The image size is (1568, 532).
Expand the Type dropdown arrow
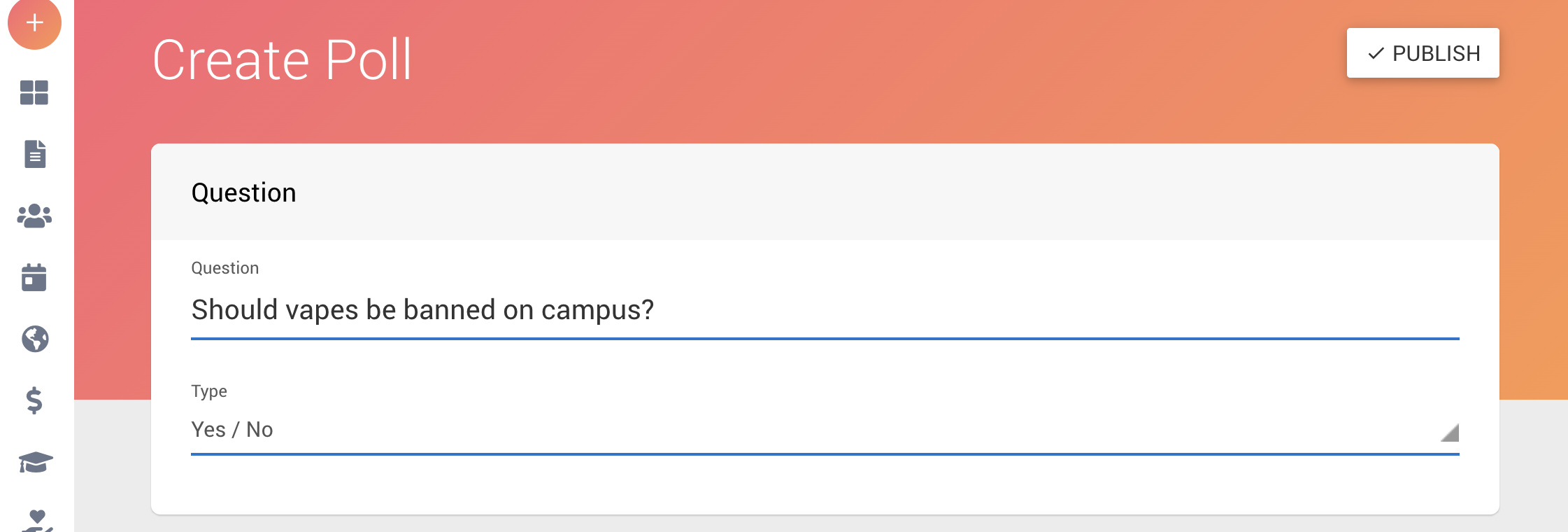pyautogui.click(x=1450, y=433)
